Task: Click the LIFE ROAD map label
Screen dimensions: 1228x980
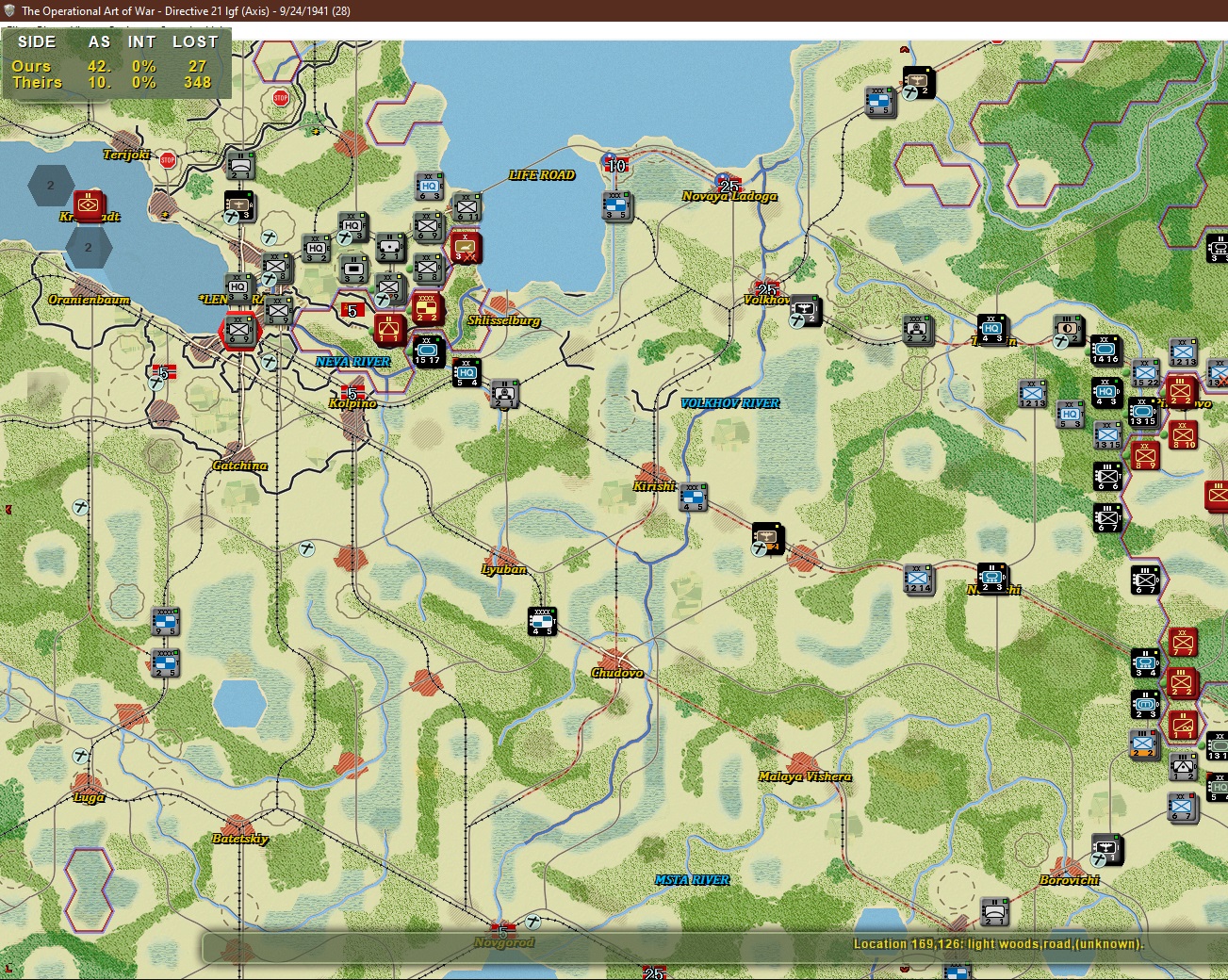Action: [541, 174]
